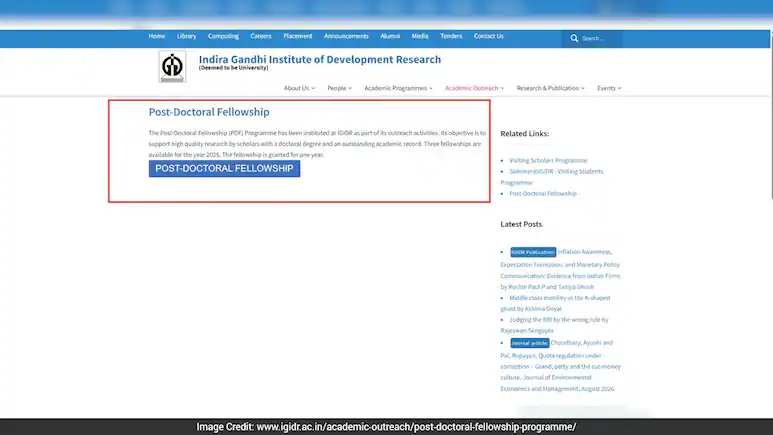Open the Library menu item
Screen dimensions: 773x435
[x=186, y=36]
